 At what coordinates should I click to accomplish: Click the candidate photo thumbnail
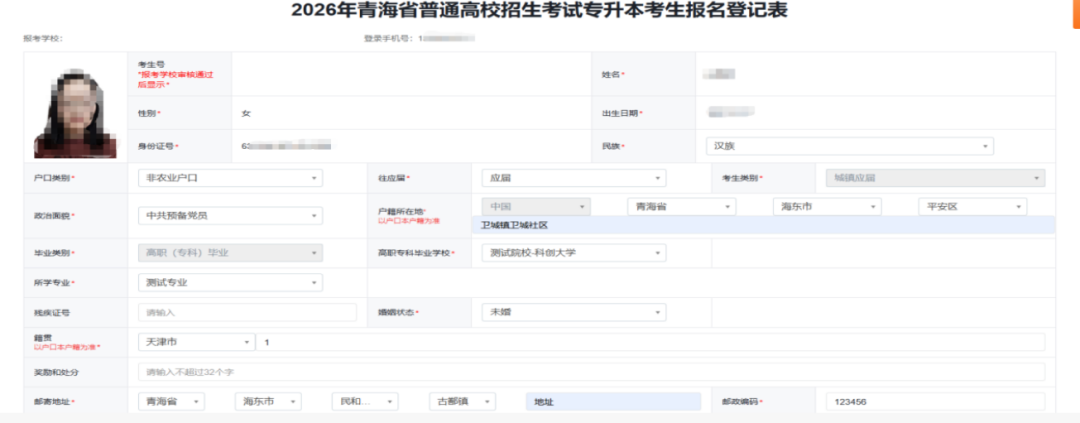[75, 107]
